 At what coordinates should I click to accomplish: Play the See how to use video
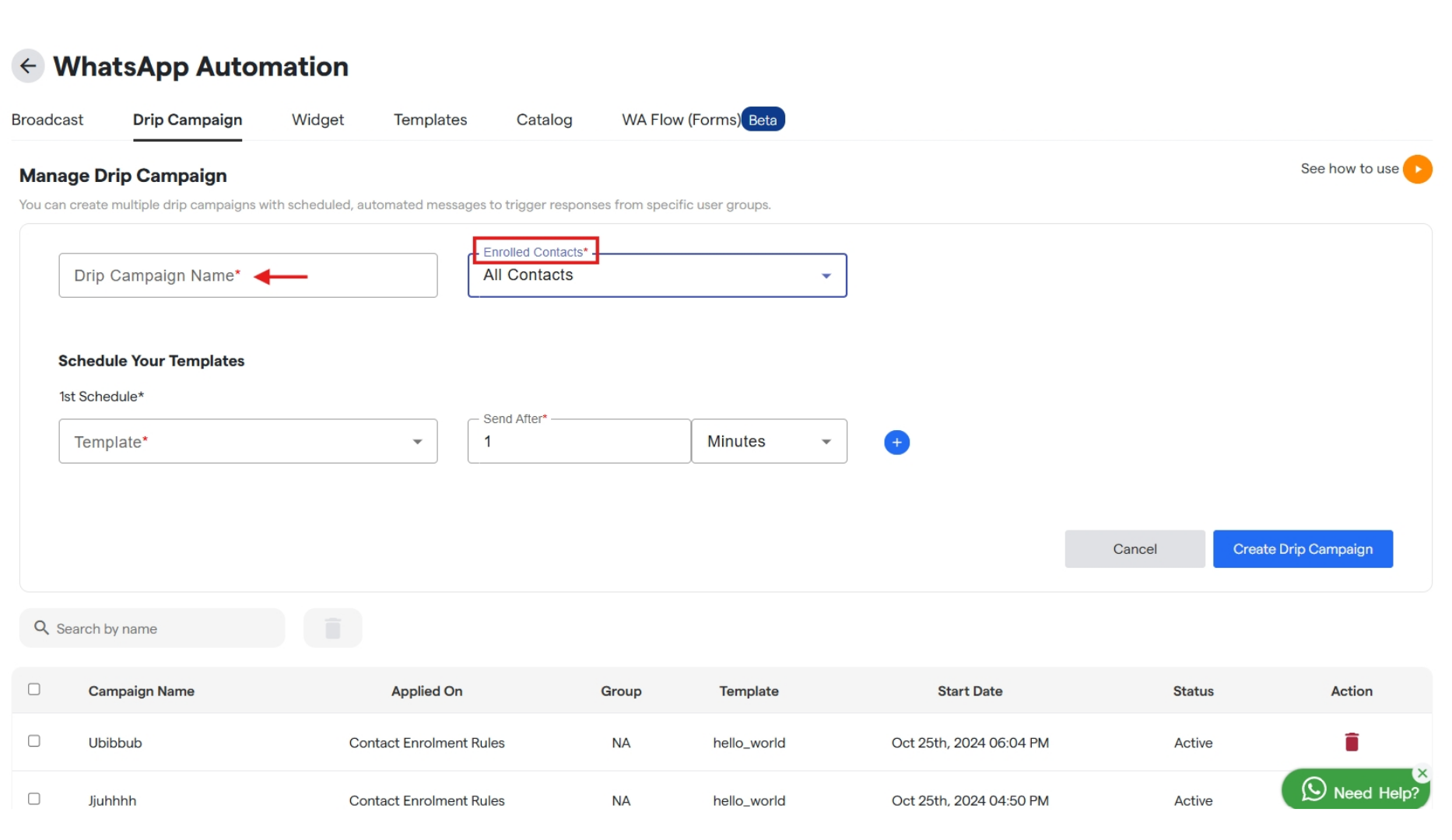(1417, 169)
